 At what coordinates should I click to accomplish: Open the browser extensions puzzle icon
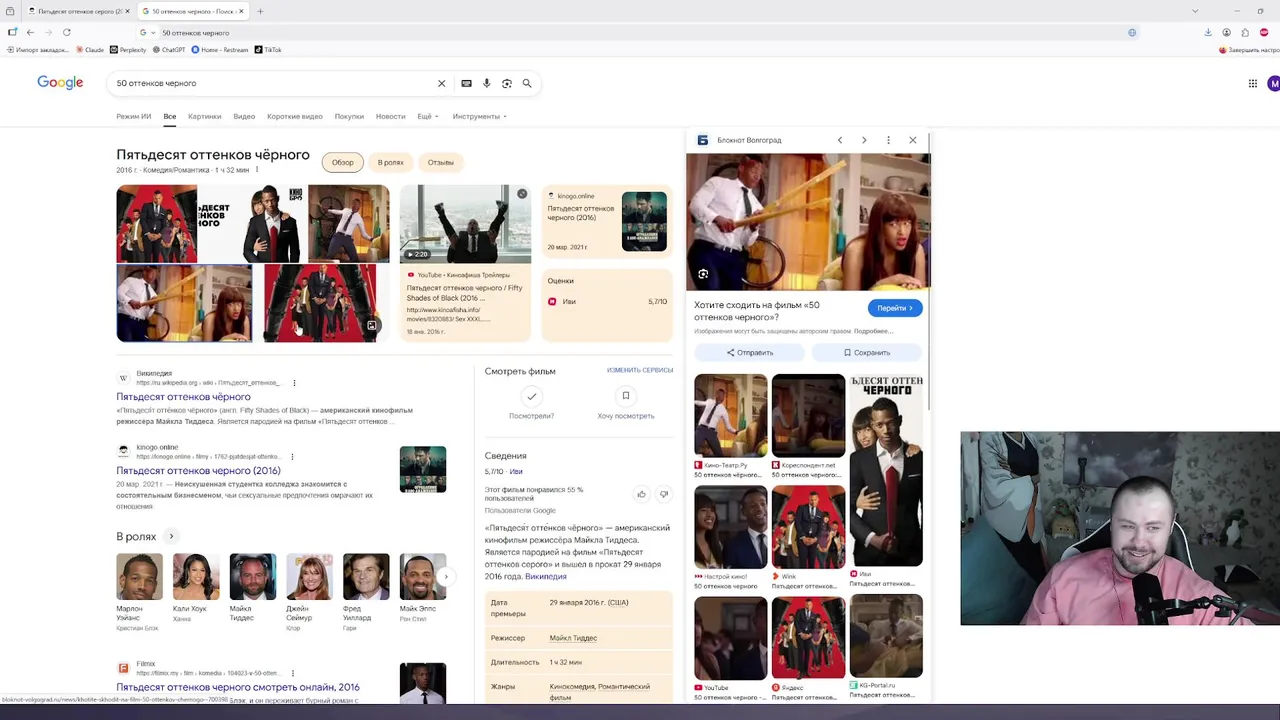pos(1245,32)
